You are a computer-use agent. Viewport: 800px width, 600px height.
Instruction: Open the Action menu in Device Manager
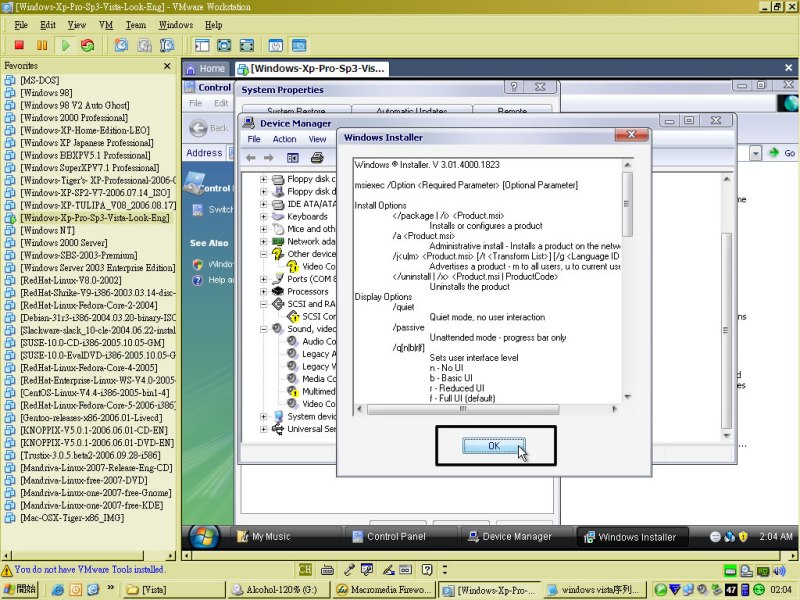284,139
